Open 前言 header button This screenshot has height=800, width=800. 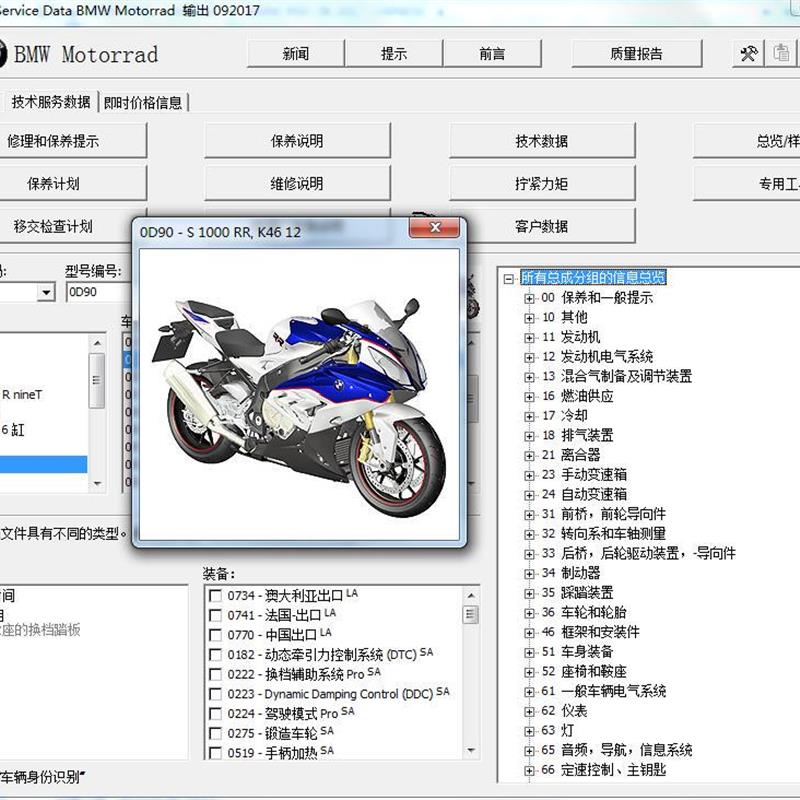tap(492, 54)
